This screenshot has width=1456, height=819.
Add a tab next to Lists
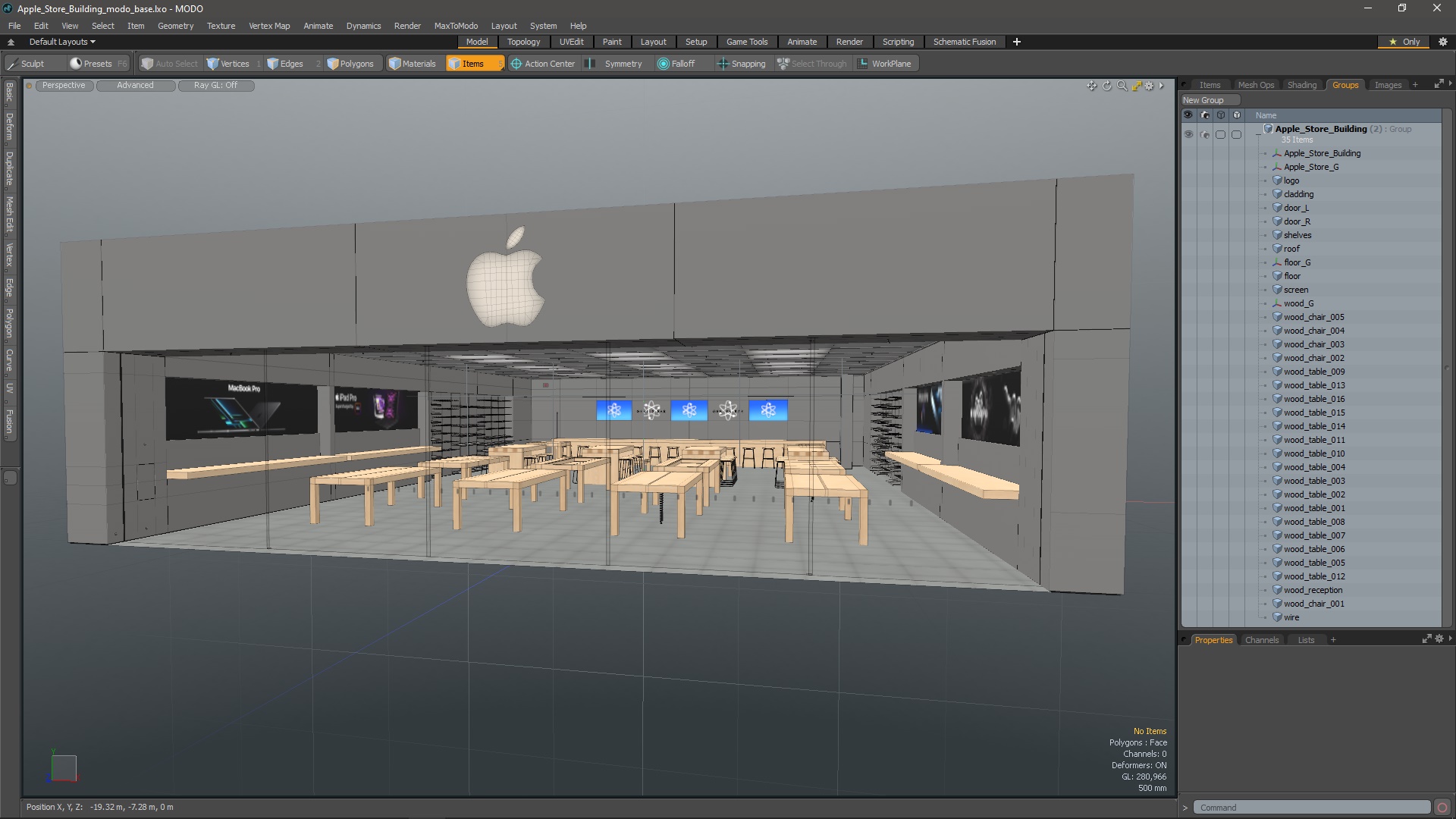[x=1333, y=640]
